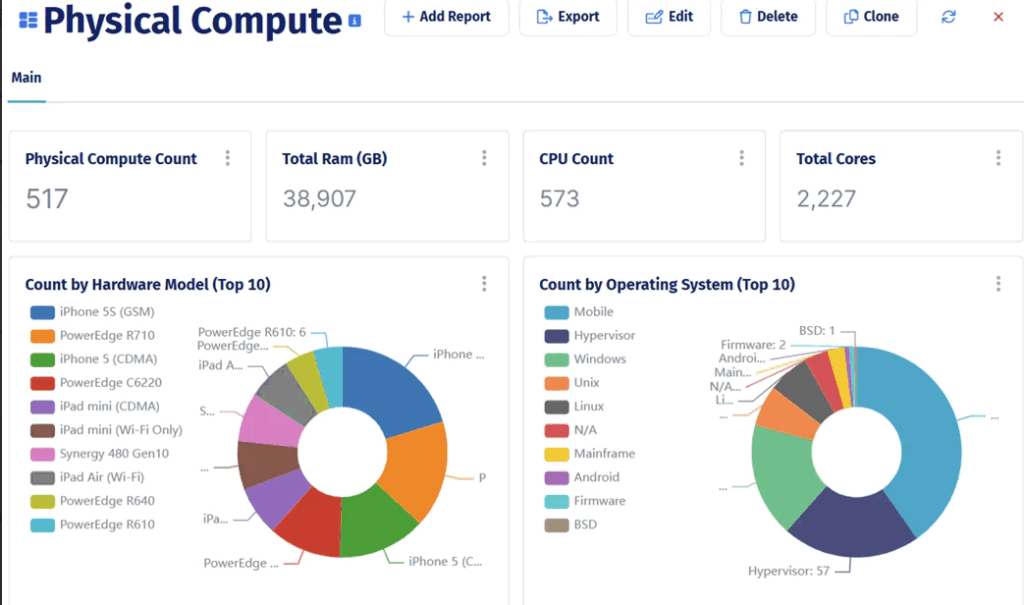Image resolution: width=1024 pixels, height=605 pixels.
Task: Click the Export button
Action: coord(568,16)
